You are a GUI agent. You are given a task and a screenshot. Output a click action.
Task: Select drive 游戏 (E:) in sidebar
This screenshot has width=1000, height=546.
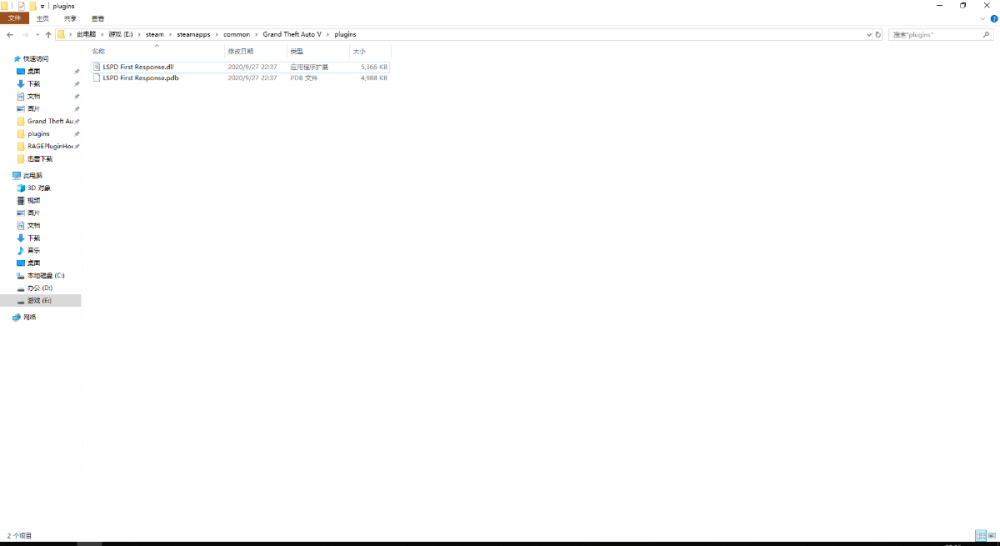(41, 300)
